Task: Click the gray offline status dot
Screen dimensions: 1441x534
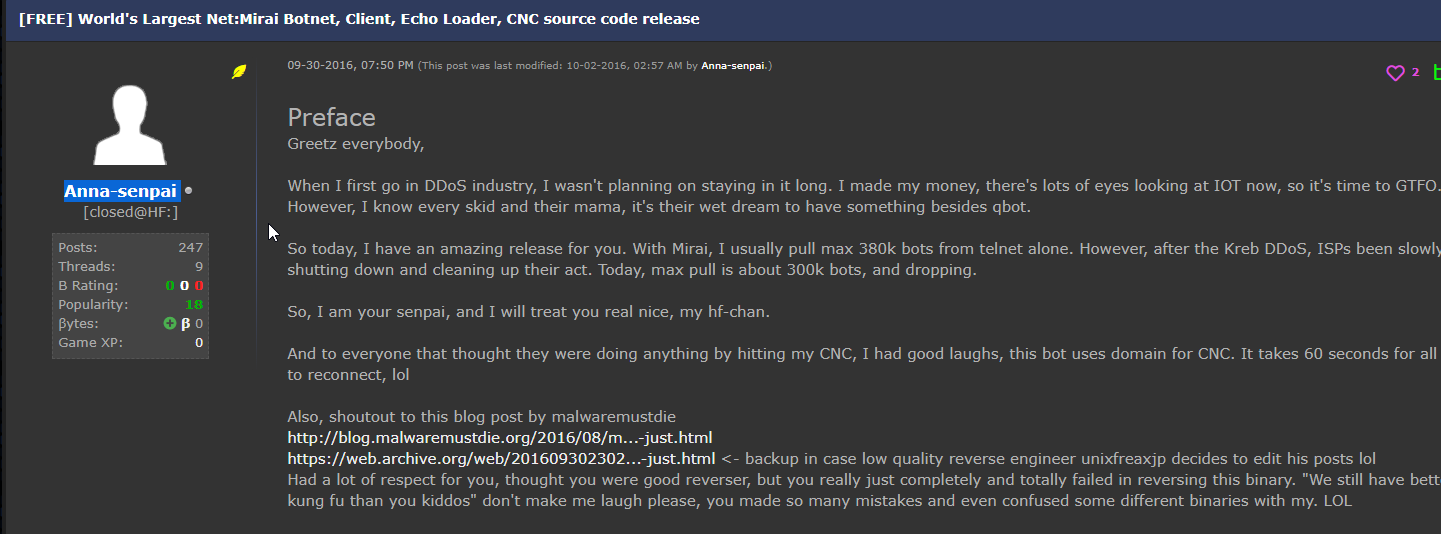Action: click(189, 191)
